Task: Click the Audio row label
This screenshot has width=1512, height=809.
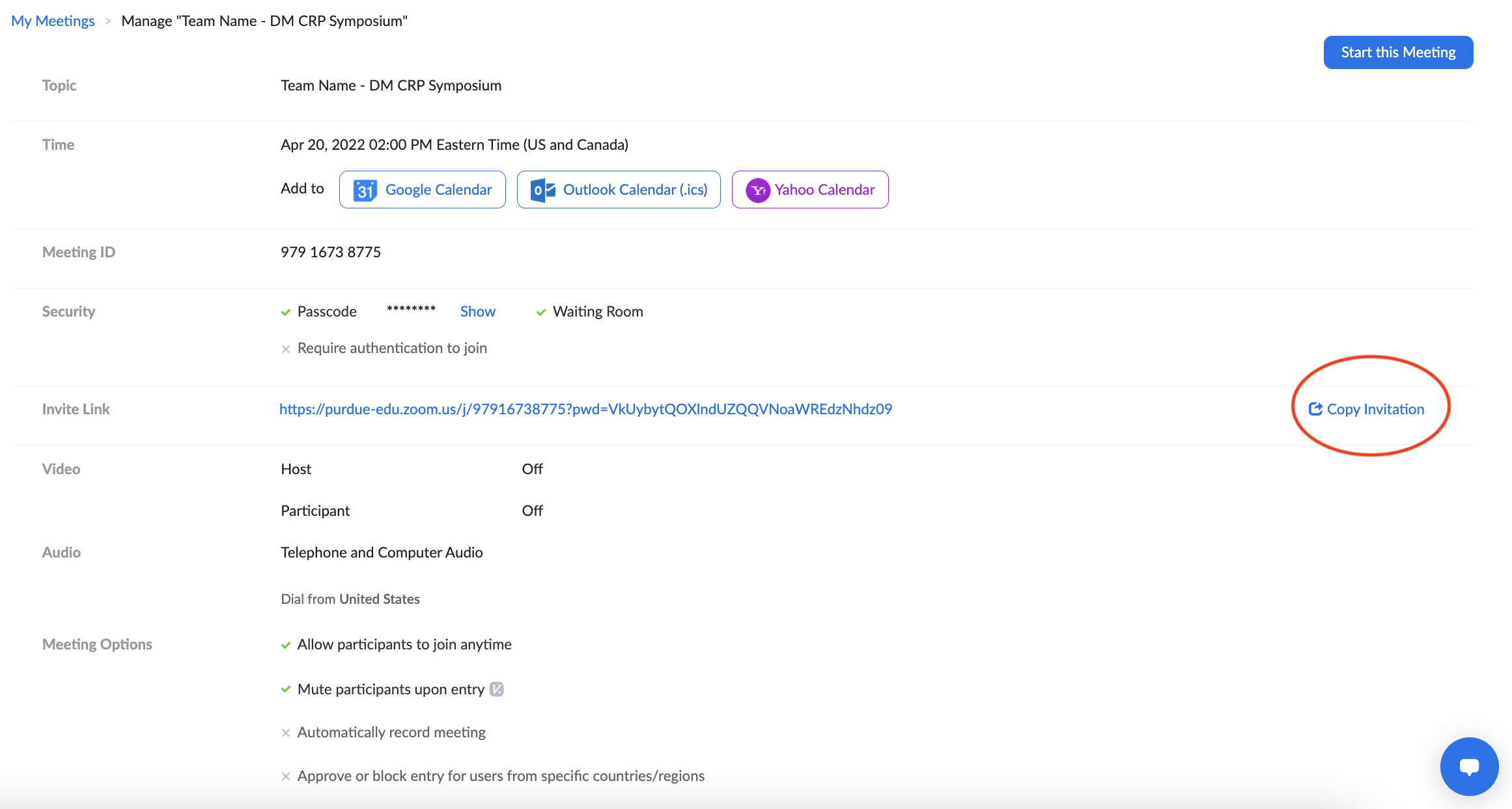Action: (x=61, y=552)
